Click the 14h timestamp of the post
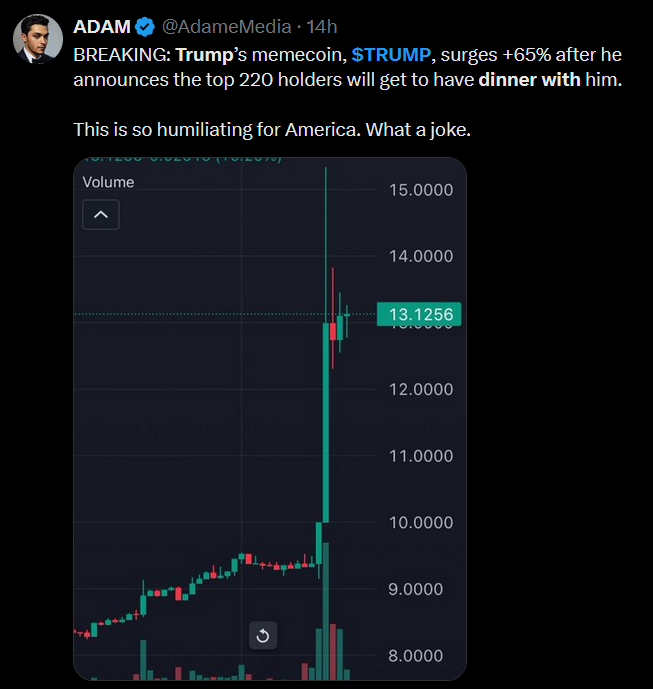Screen dimensions: 653x689 322,27
